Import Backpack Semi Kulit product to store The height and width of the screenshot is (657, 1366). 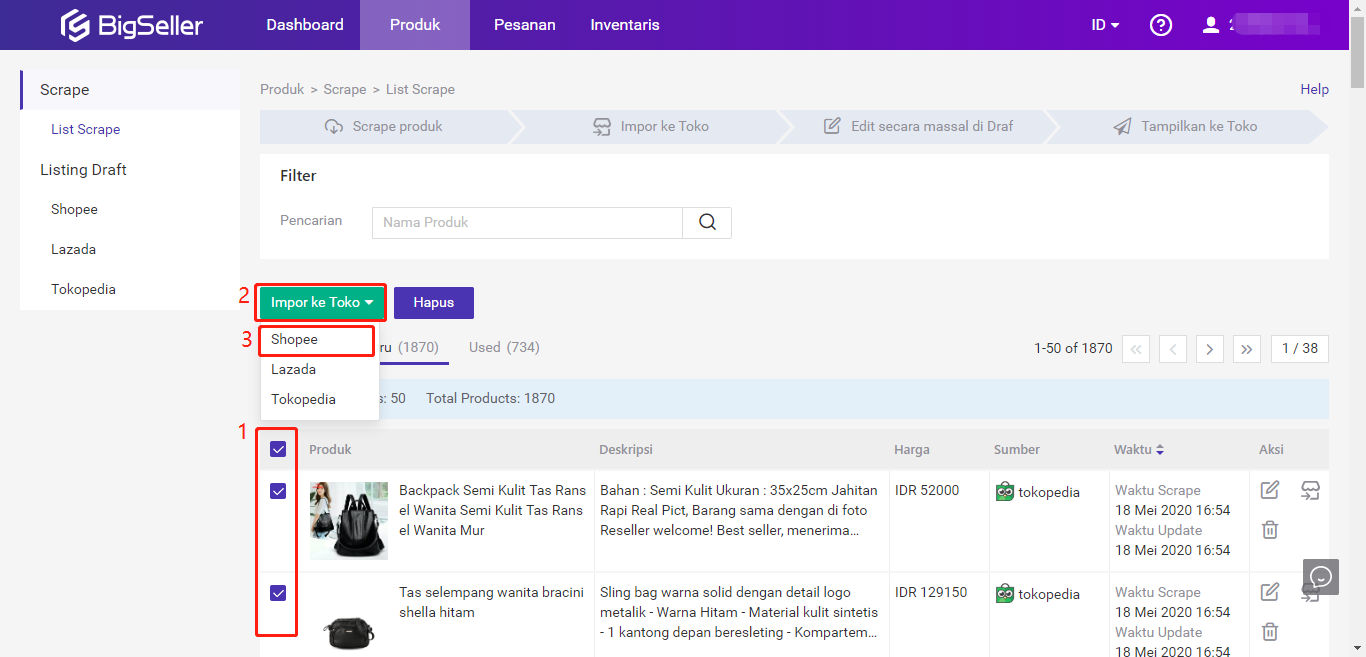pos(1311,490)
